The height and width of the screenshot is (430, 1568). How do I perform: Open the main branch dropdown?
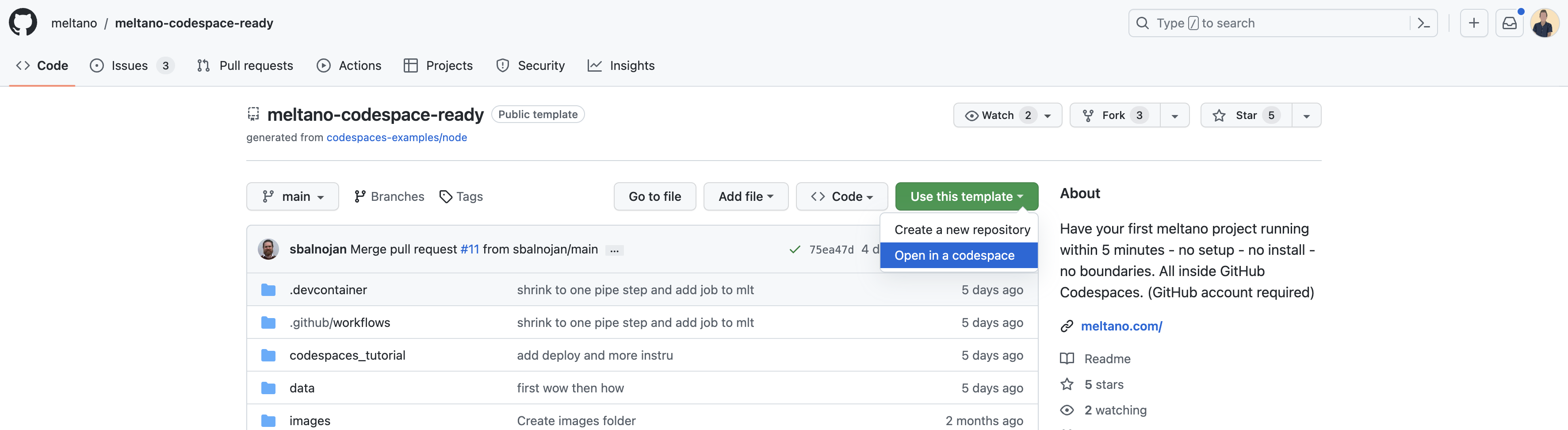(x=293, y=196)
